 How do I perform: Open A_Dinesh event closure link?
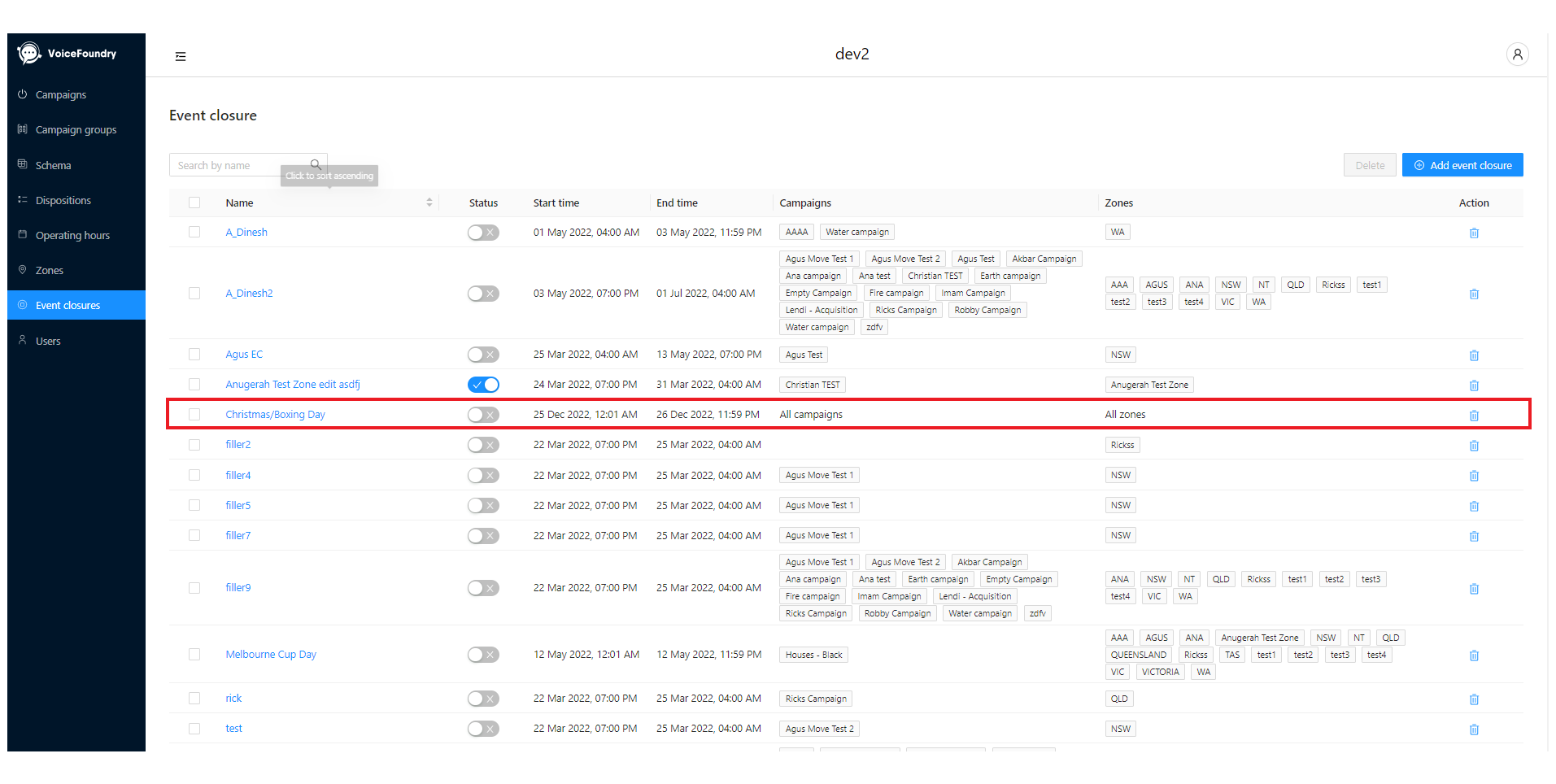tap(246, 232)
